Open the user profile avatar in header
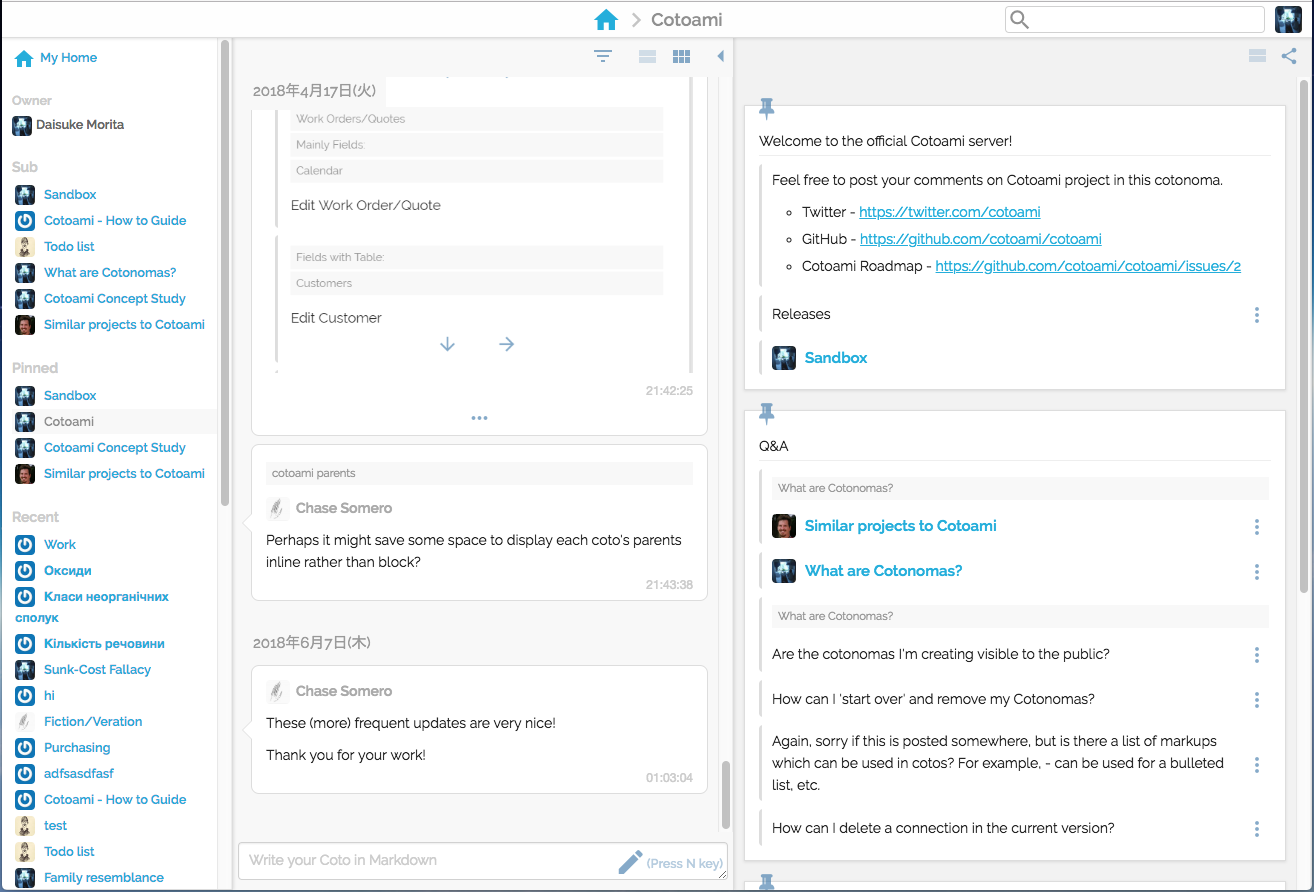 [1288, 19]
